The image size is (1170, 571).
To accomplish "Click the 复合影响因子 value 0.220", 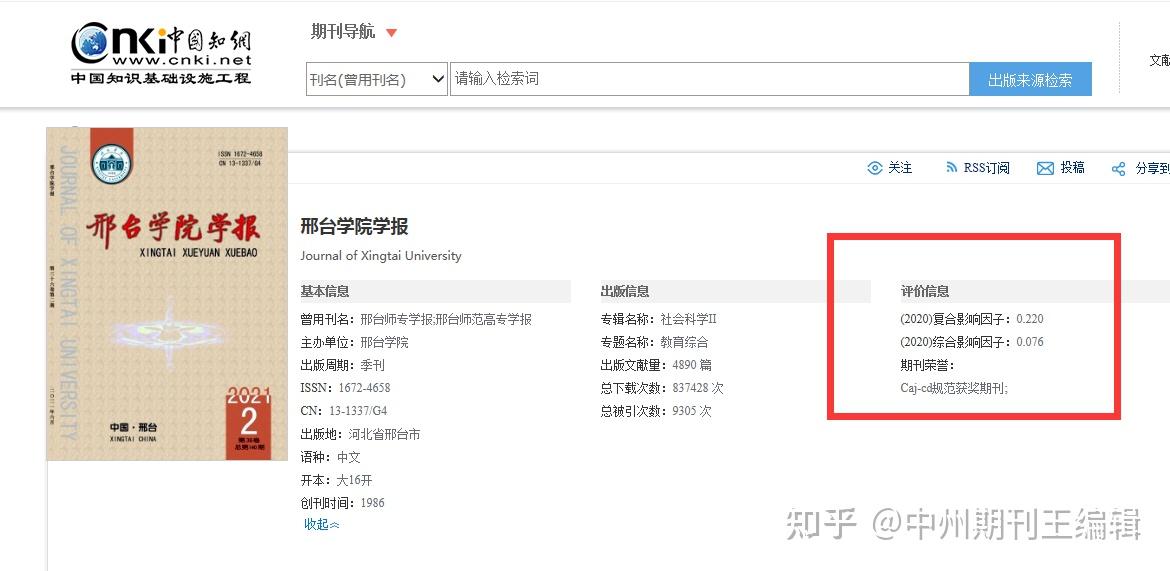I will 1030,319.
